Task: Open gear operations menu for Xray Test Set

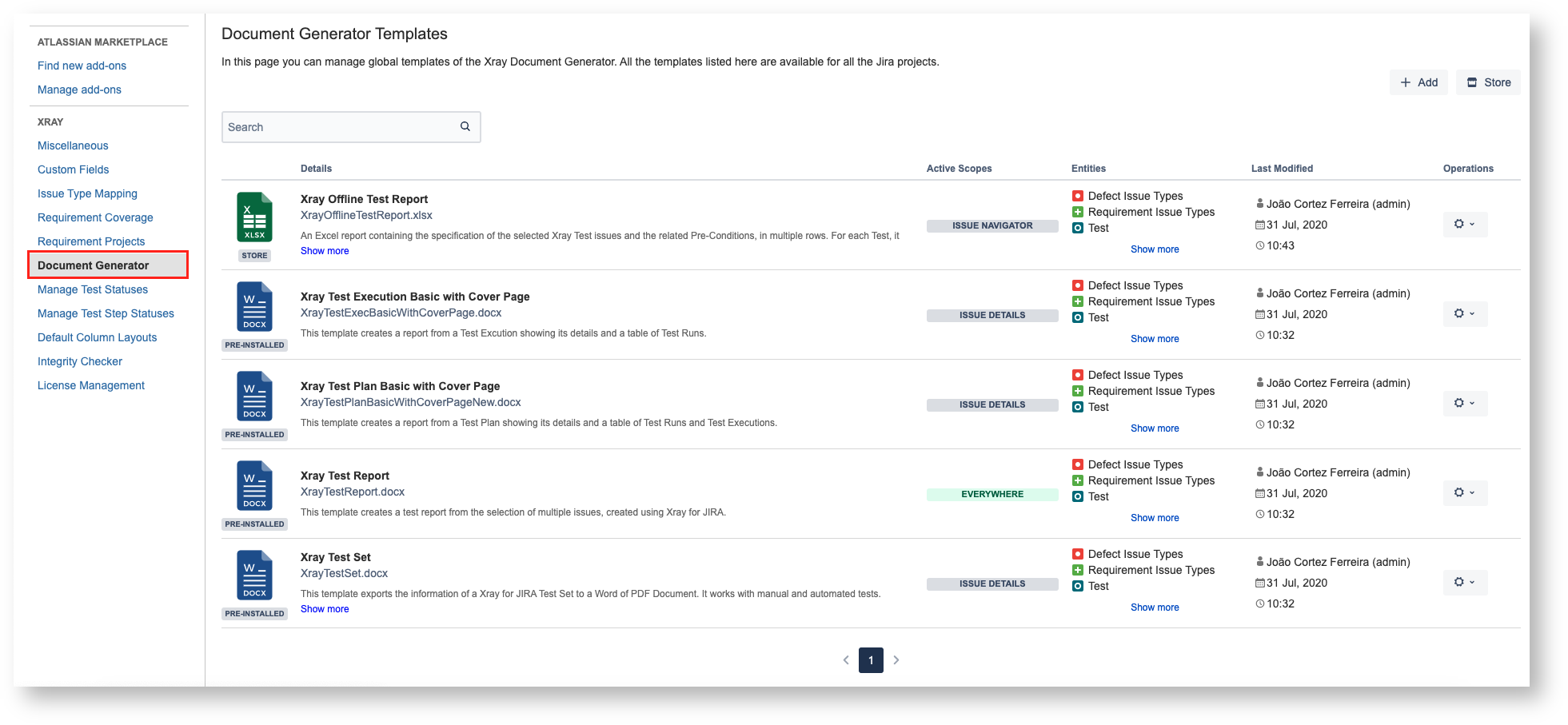Action: tap(1465, 583)
